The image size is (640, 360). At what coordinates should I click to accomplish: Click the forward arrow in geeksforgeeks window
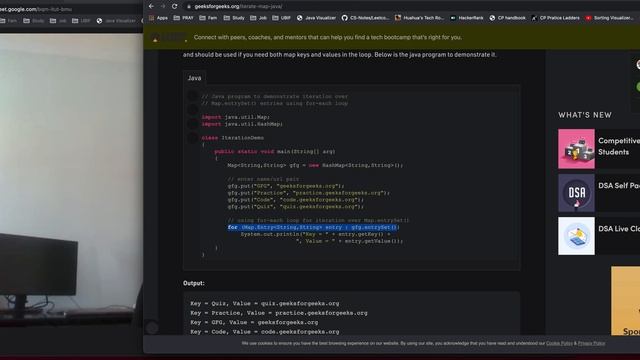[163, 6]
